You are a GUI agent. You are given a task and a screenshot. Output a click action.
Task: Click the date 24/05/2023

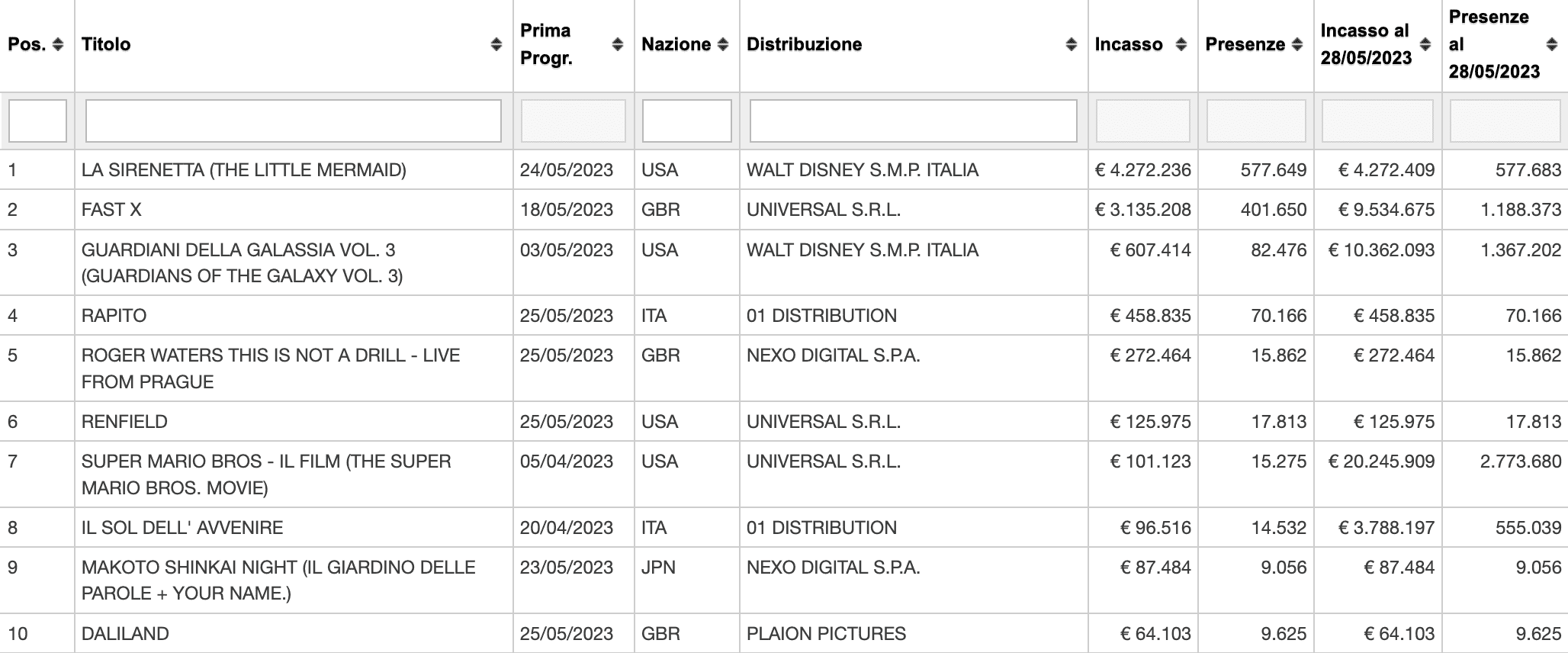(567, 169)
